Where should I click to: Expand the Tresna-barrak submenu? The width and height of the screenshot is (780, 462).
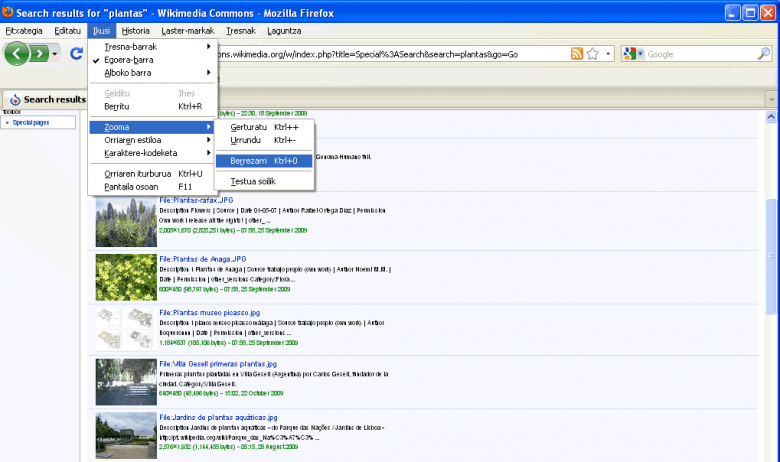(x=152, y=47)
